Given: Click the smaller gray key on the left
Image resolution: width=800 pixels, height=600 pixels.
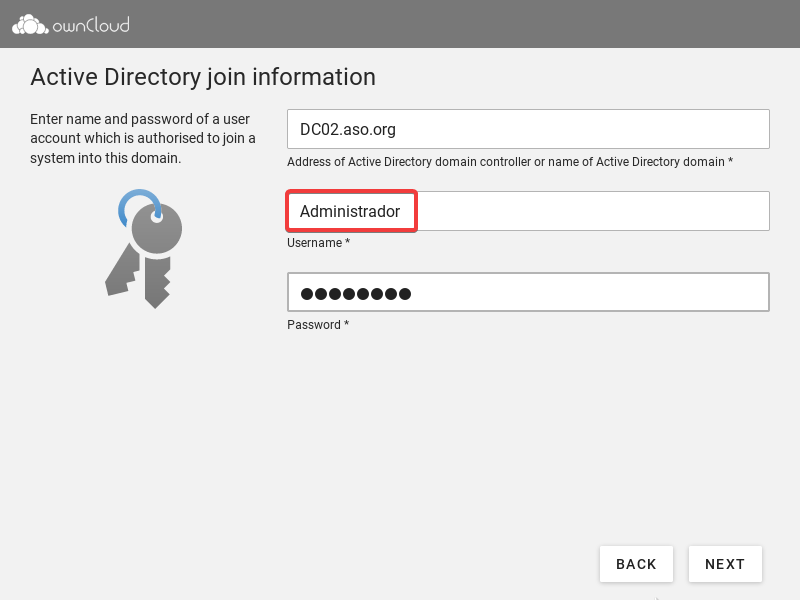Looking at the screenshot, I should [122, 268].
